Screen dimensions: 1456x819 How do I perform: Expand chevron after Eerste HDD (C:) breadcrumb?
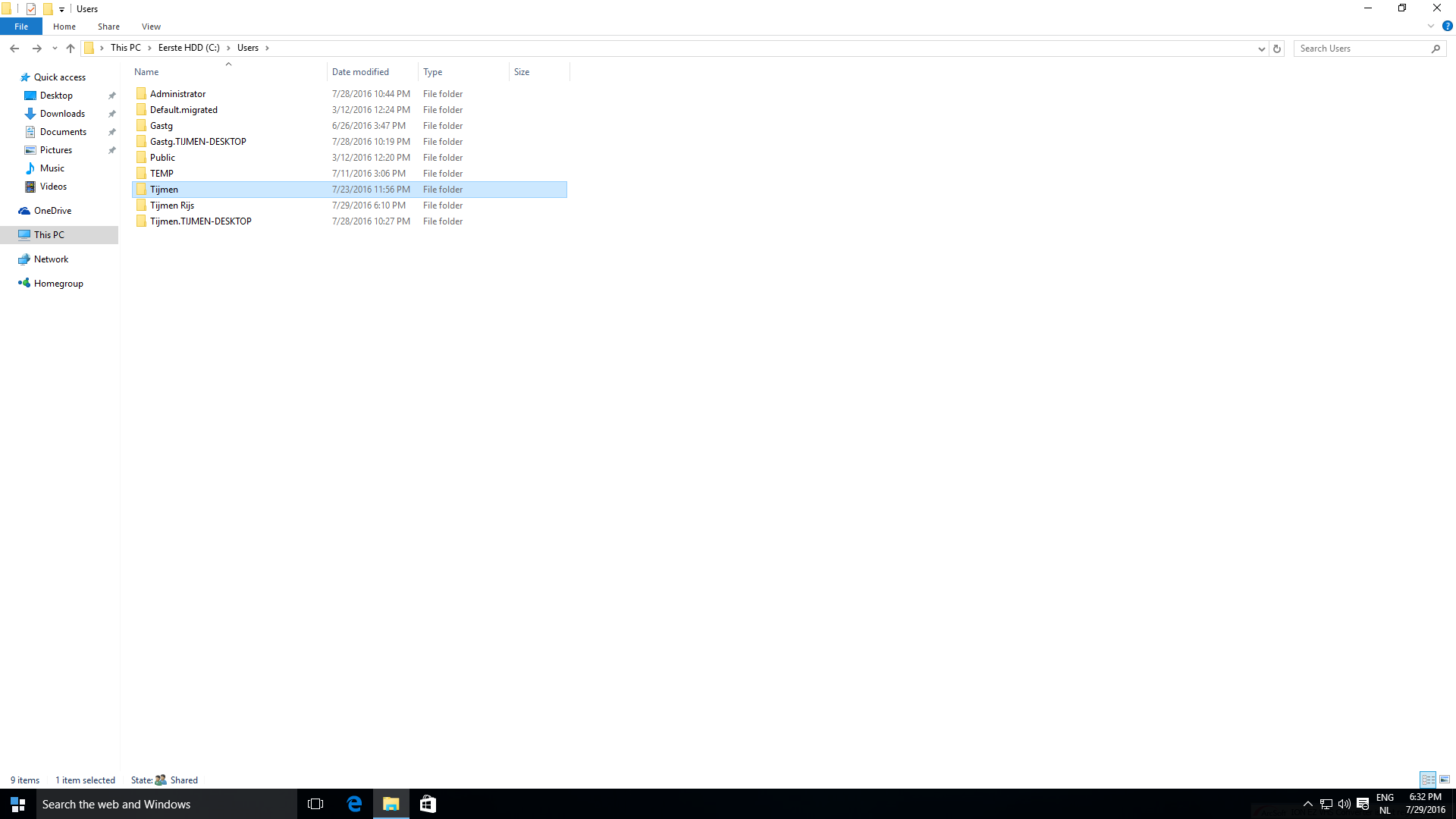tap(228, 48)
